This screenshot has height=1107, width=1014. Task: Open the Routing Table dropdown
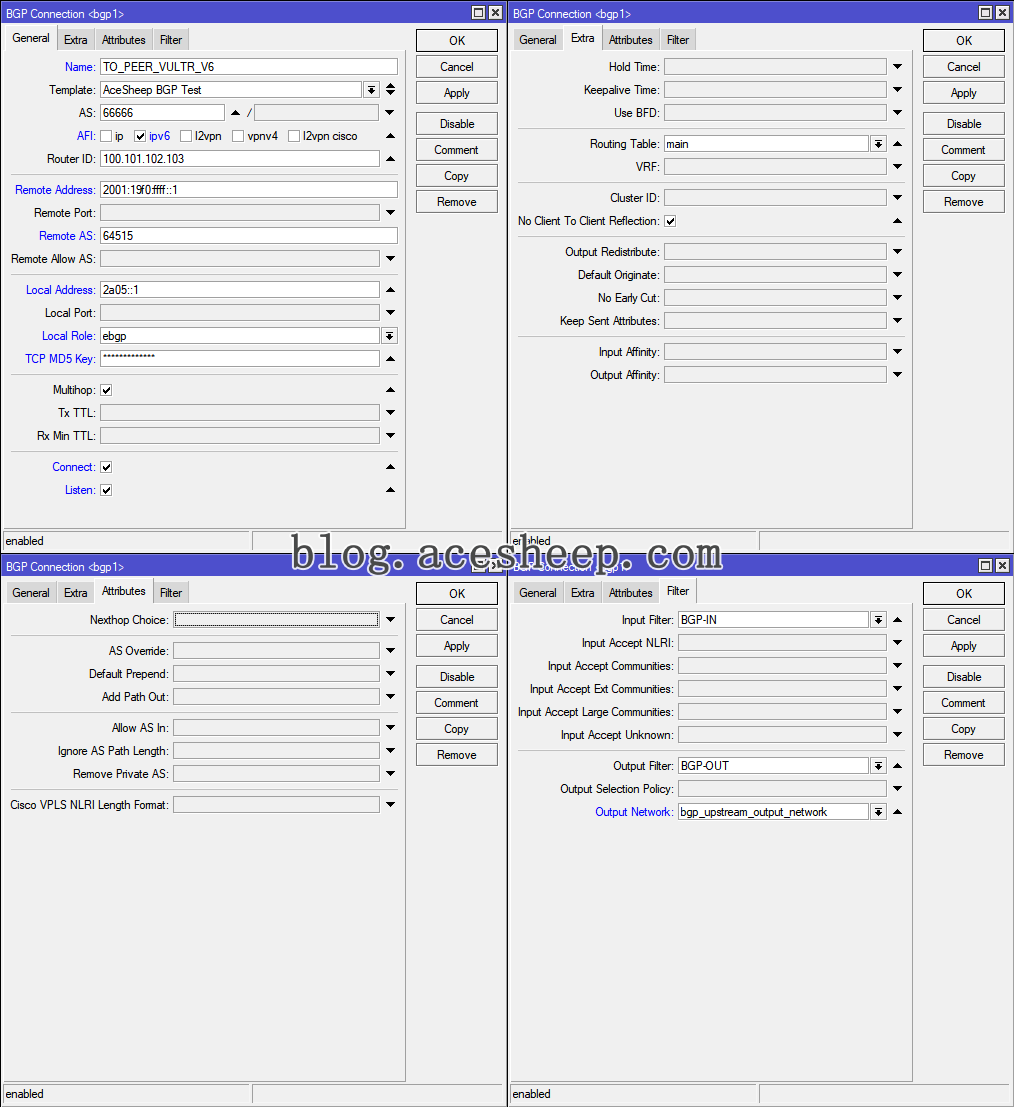pos(878,144)
